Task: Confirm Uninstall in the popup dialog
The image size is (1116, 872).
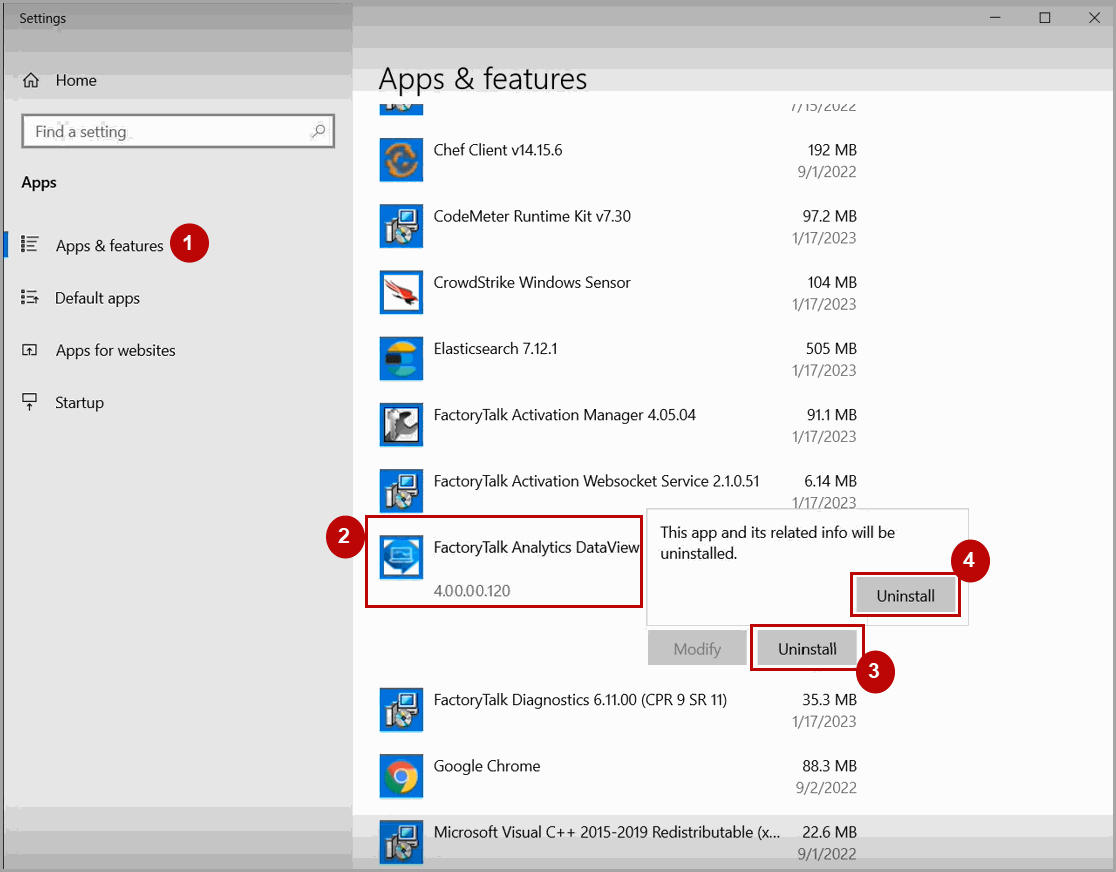Action: point(905,596)
